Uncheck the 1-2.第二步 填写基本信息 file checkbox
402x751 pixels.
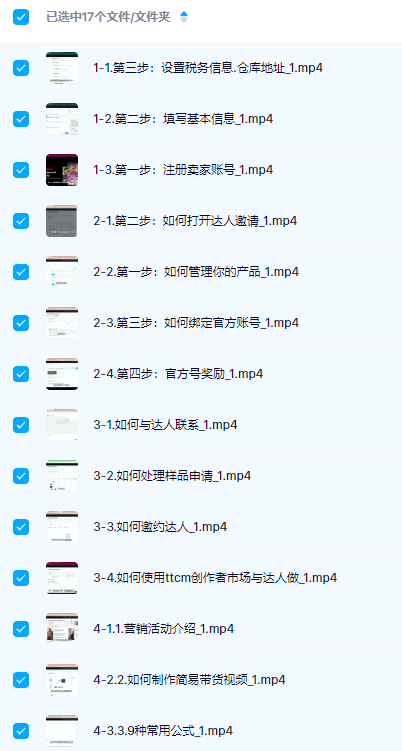(x=21, y=119)
